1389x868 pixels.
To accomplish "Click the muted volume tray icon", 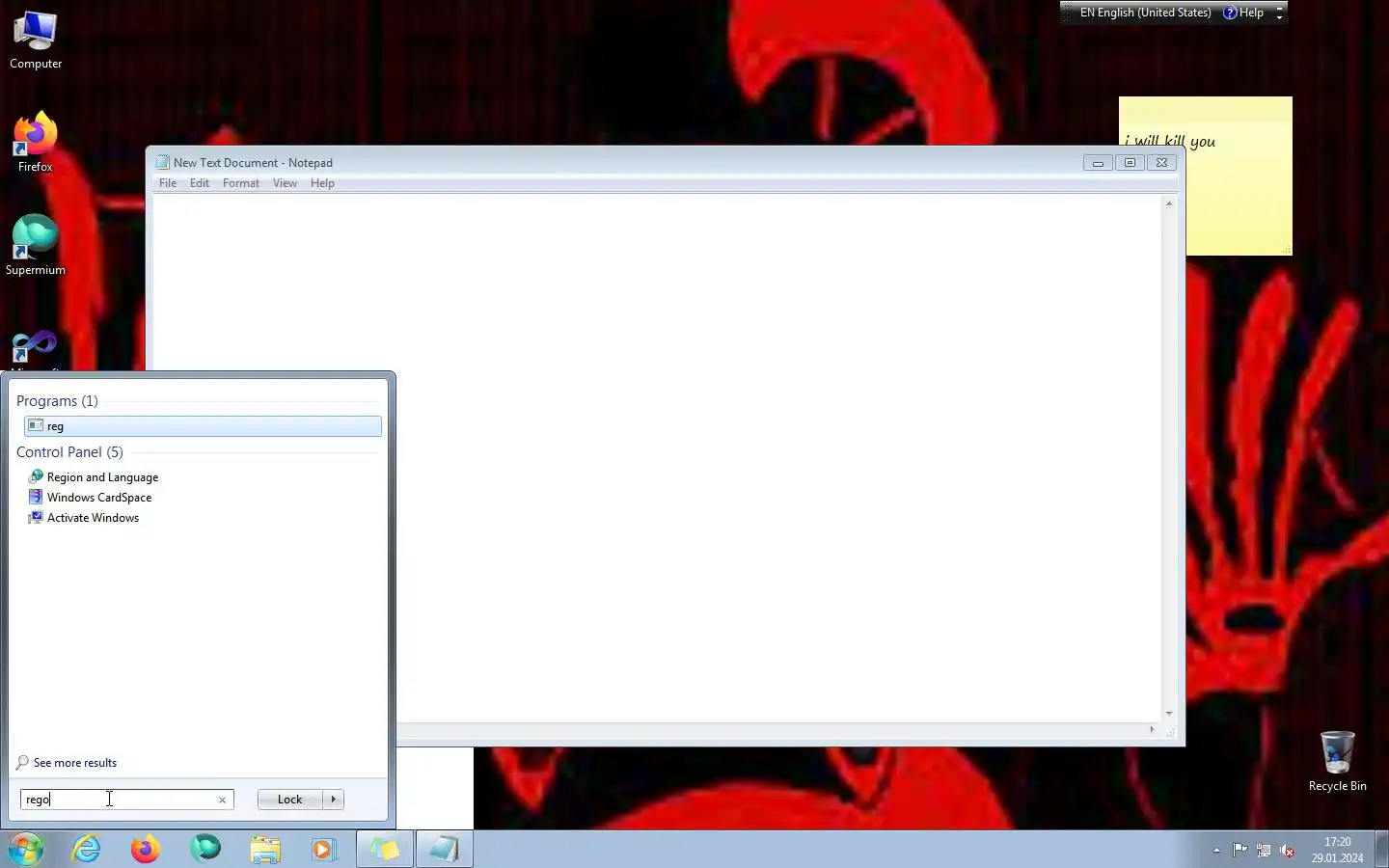I will tap(1287, 850).
